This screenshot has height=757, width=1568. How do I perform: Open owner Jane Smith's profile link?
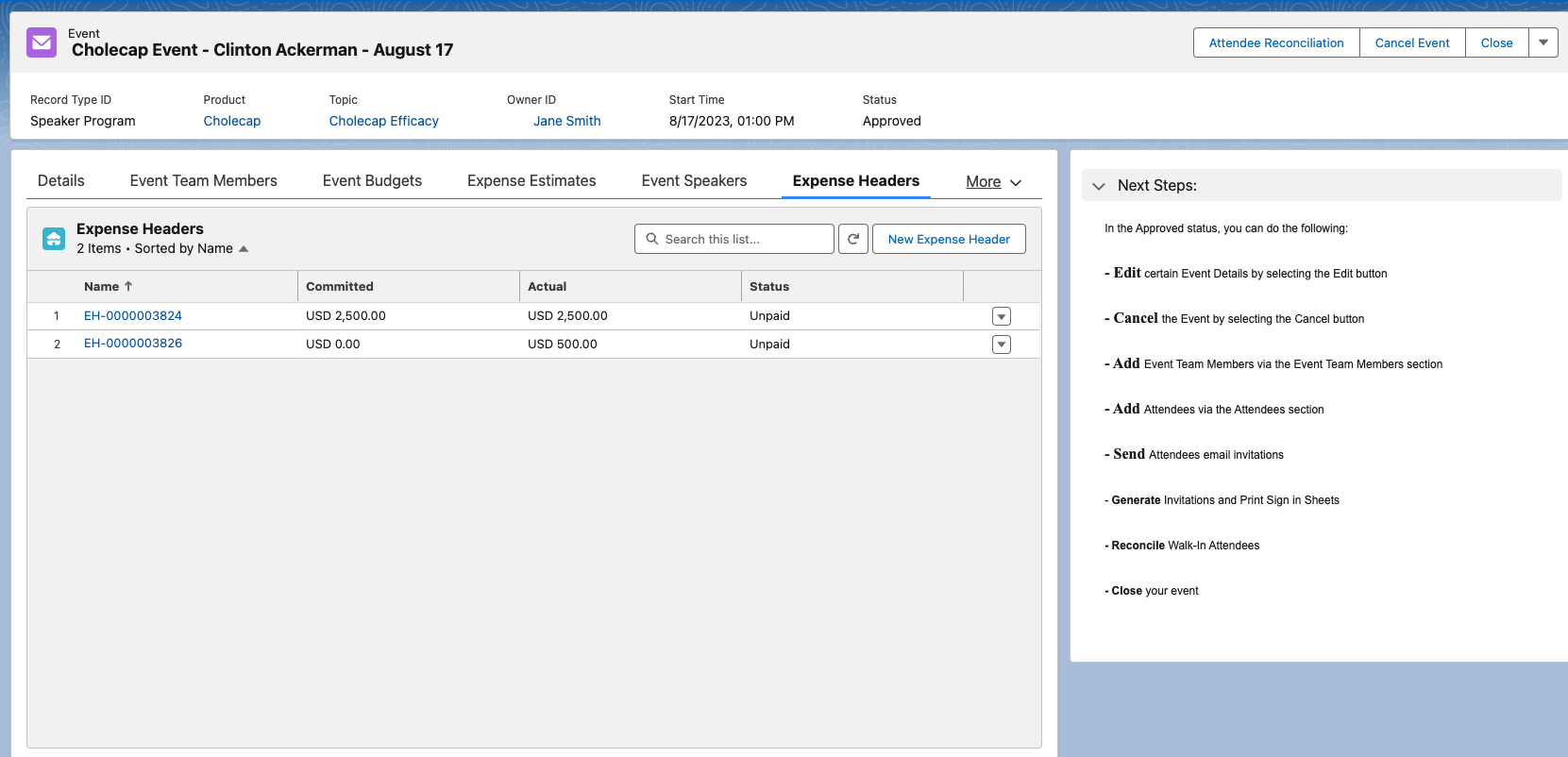tap(566, 121)
